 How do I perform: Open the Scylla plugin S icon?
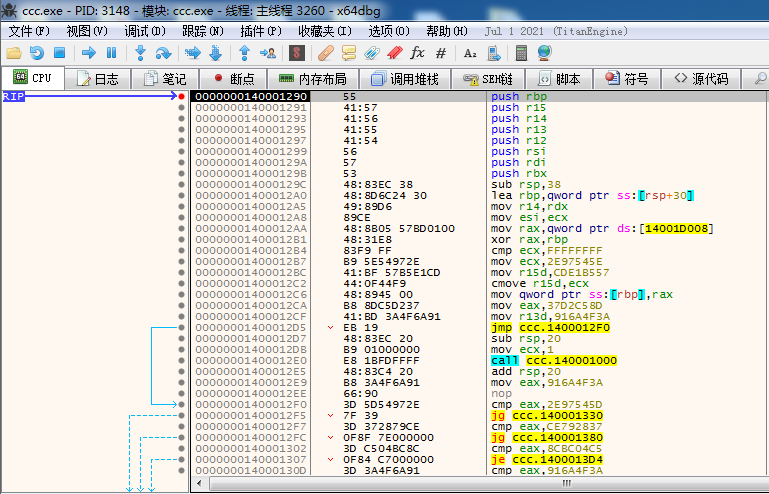(x=296, y=53)
